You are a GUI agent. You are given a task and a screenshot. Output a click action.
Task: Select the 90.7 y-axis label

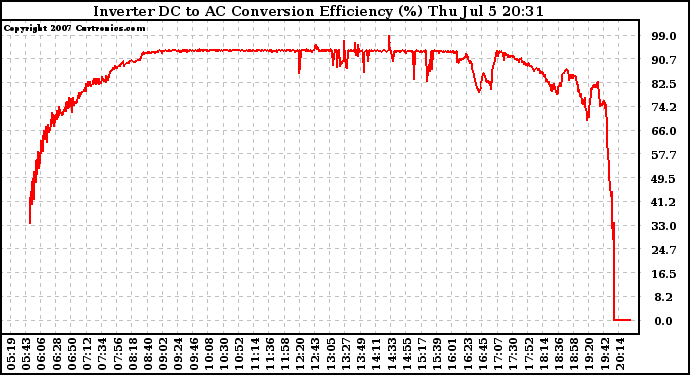(x=664, y=60)
